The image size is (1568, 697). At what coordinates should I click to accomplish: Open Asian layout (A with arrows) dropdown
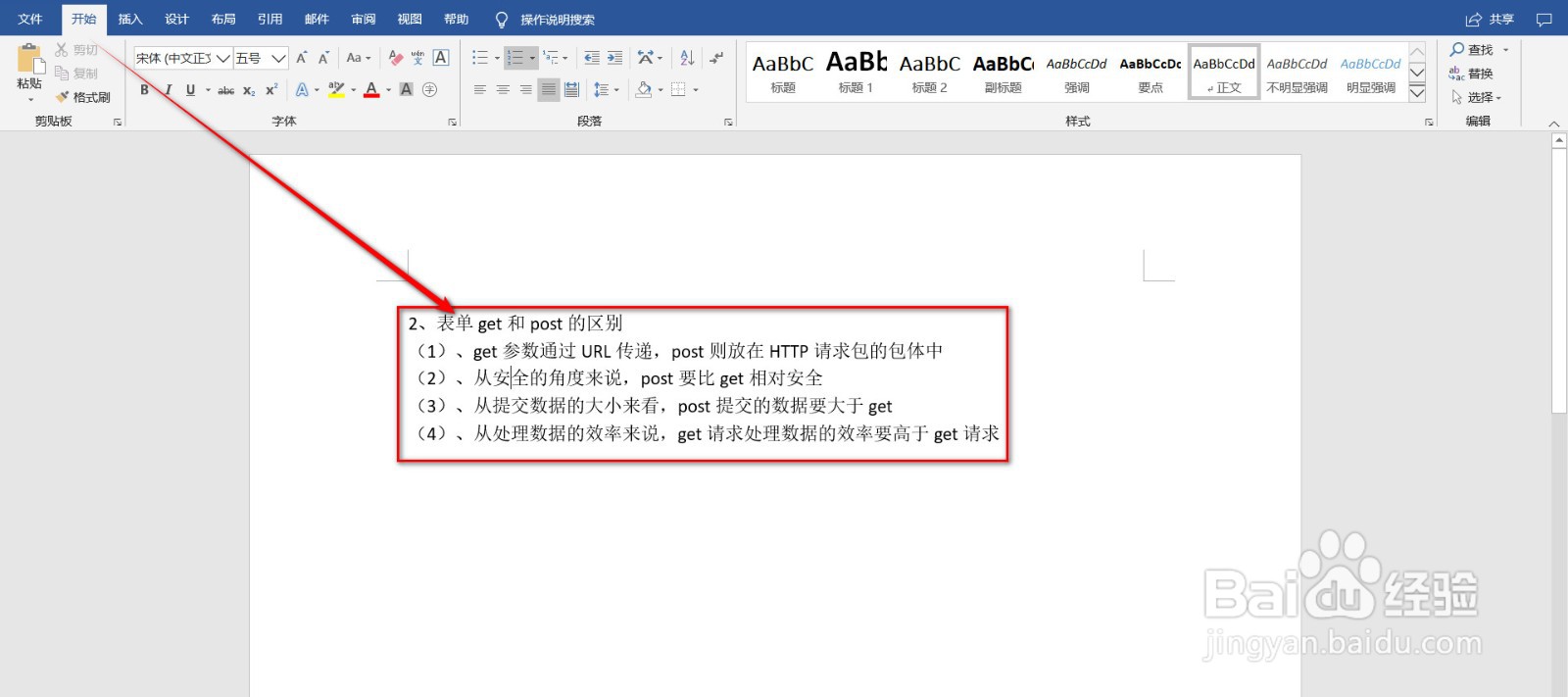650,58
